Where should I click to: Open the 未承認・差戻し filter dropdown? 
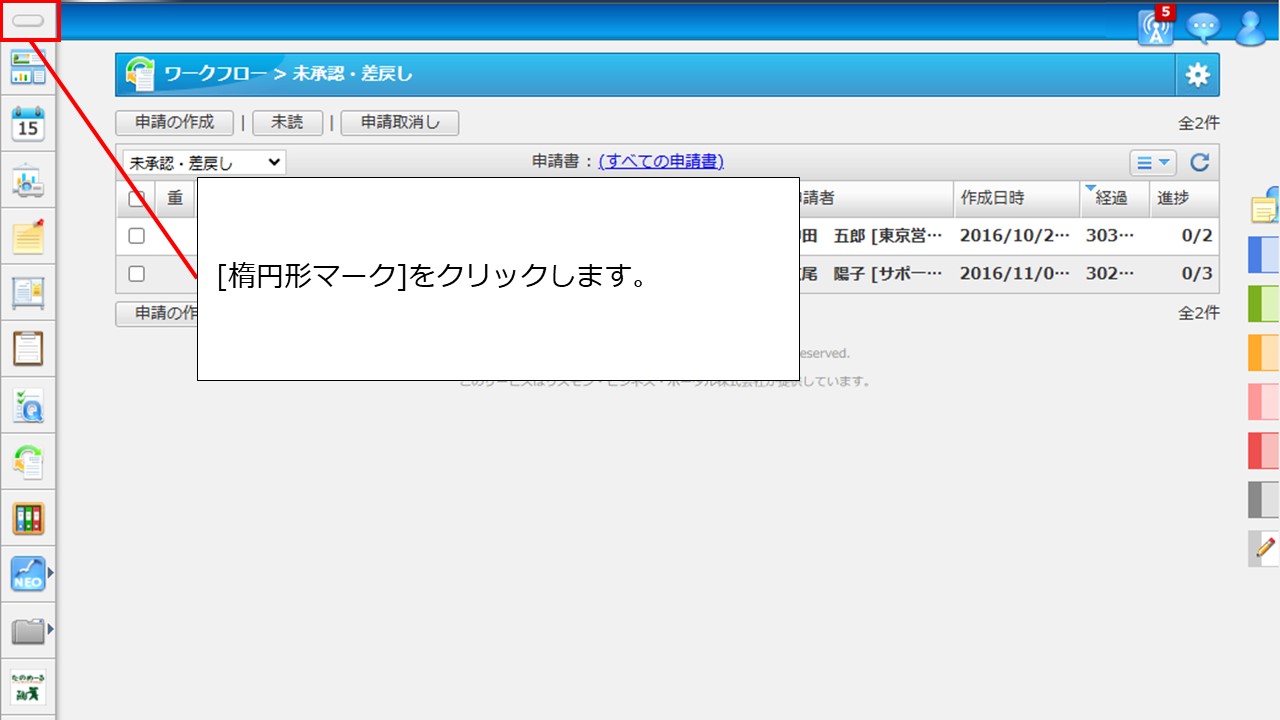[x=204, y=163]
